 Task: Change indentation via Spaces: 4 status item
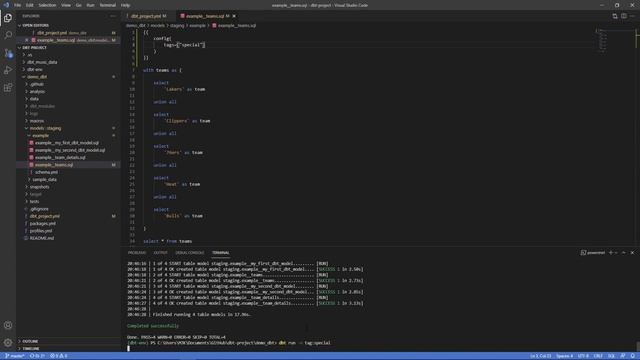point(564,356)
